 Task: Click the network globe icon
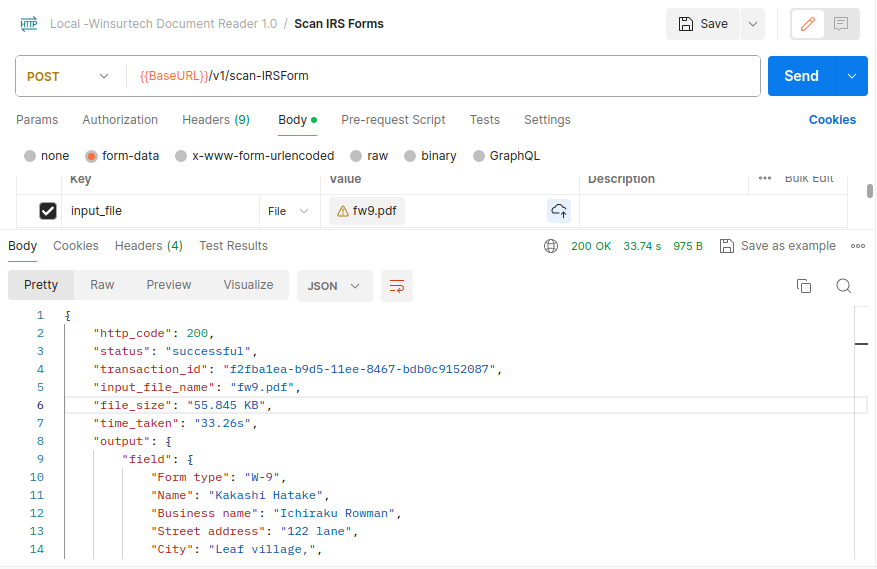click(550, 246)
